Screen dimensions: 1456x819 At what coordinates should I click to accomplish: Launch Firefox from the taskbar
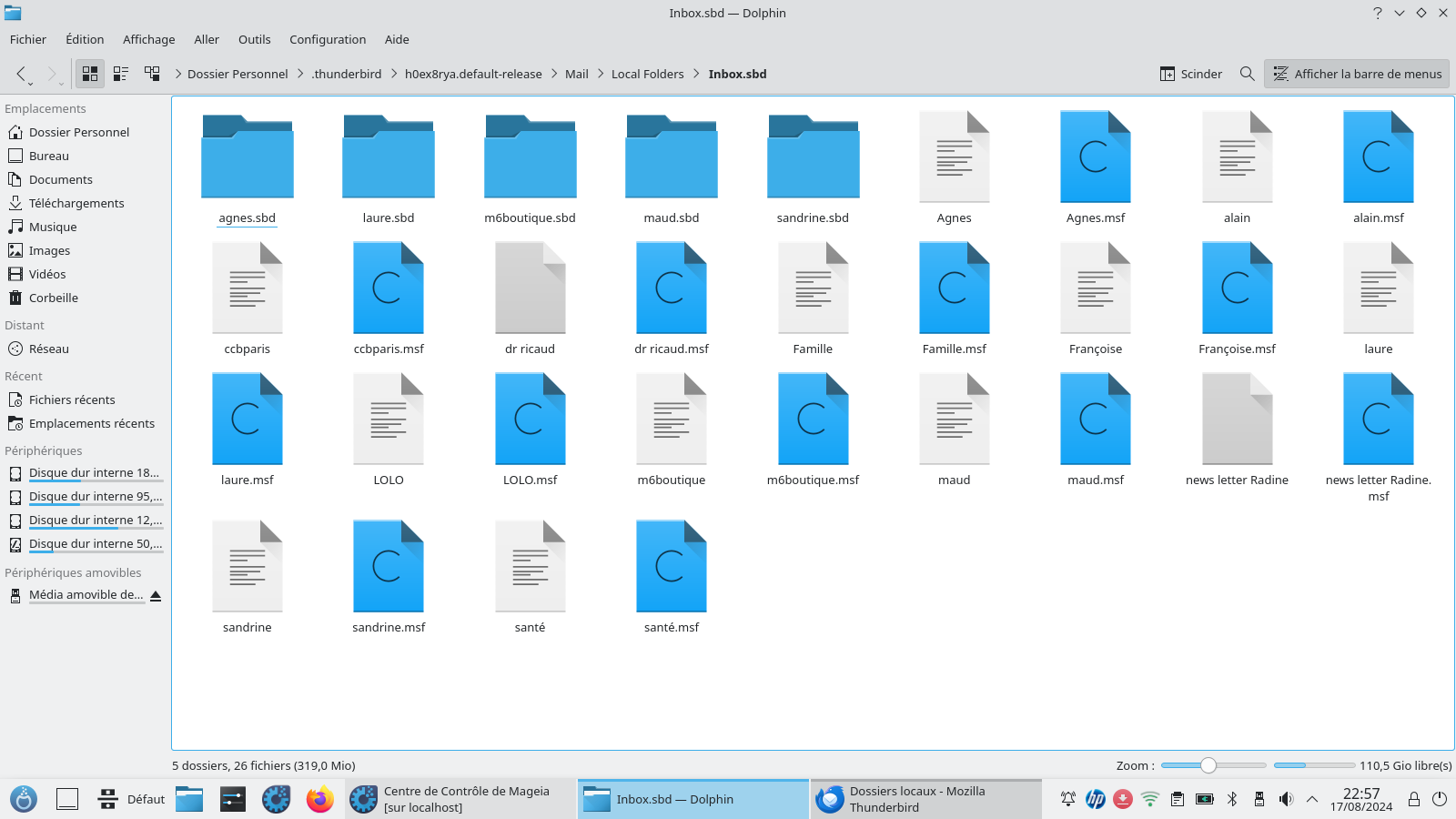pos(319,799)
